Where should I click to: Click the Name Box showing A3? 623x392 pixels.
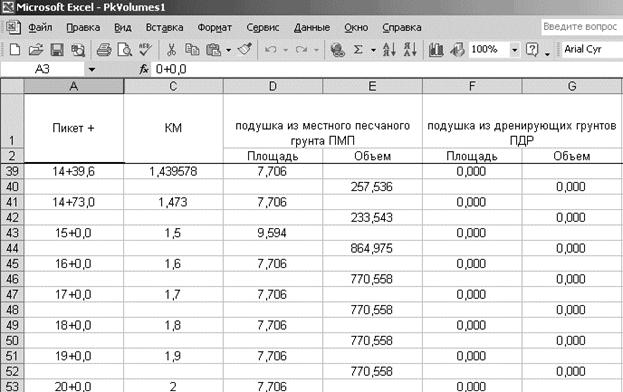(x=43, y=70)
